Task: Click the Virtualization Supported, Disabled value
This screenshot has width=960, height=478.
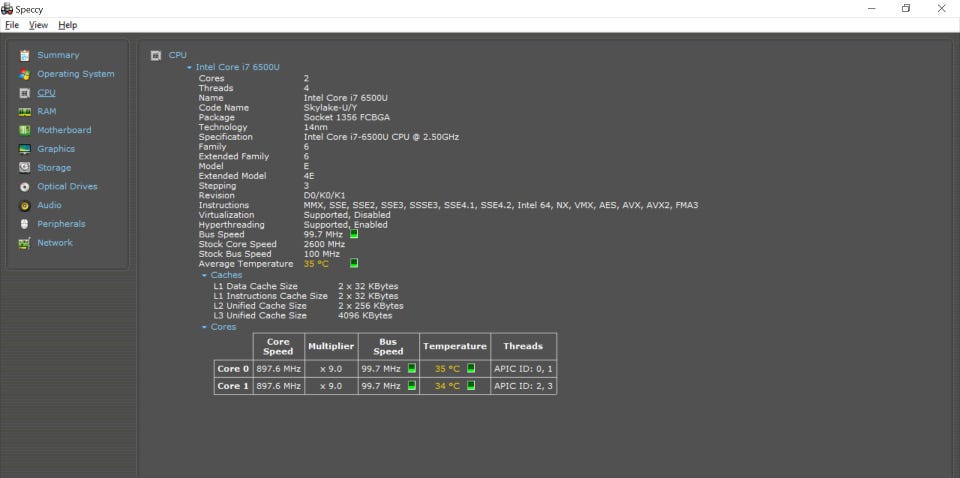Action: tap(347, 215)
